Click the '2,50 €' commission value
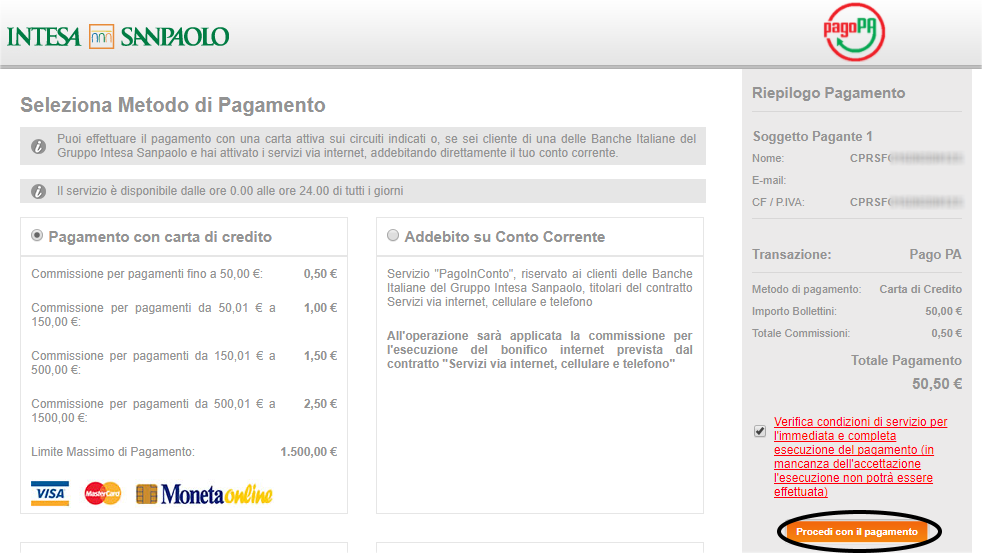 tap(321, 404)
